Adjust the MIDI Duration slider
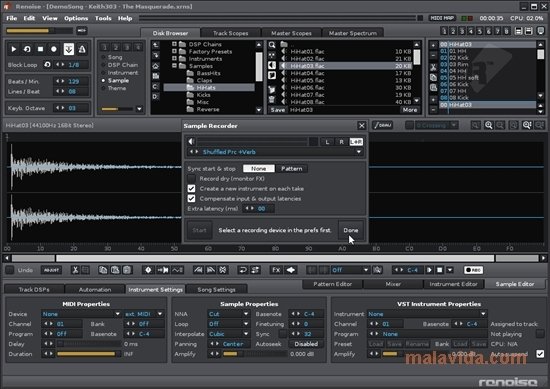 pos(89,354)
